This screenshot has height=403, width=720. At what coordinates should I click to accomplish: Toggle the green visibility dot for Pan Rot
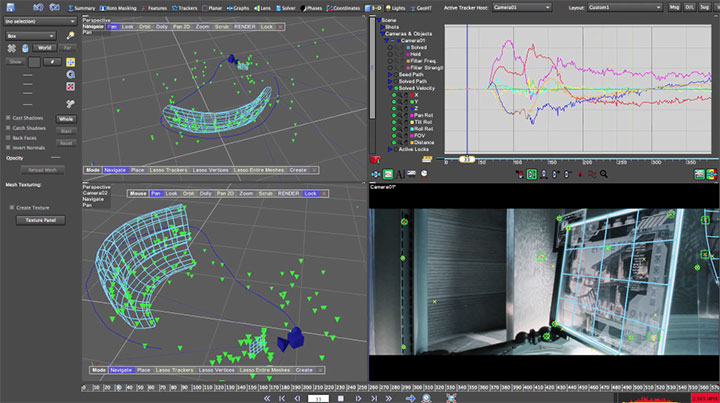click(394, 115)
